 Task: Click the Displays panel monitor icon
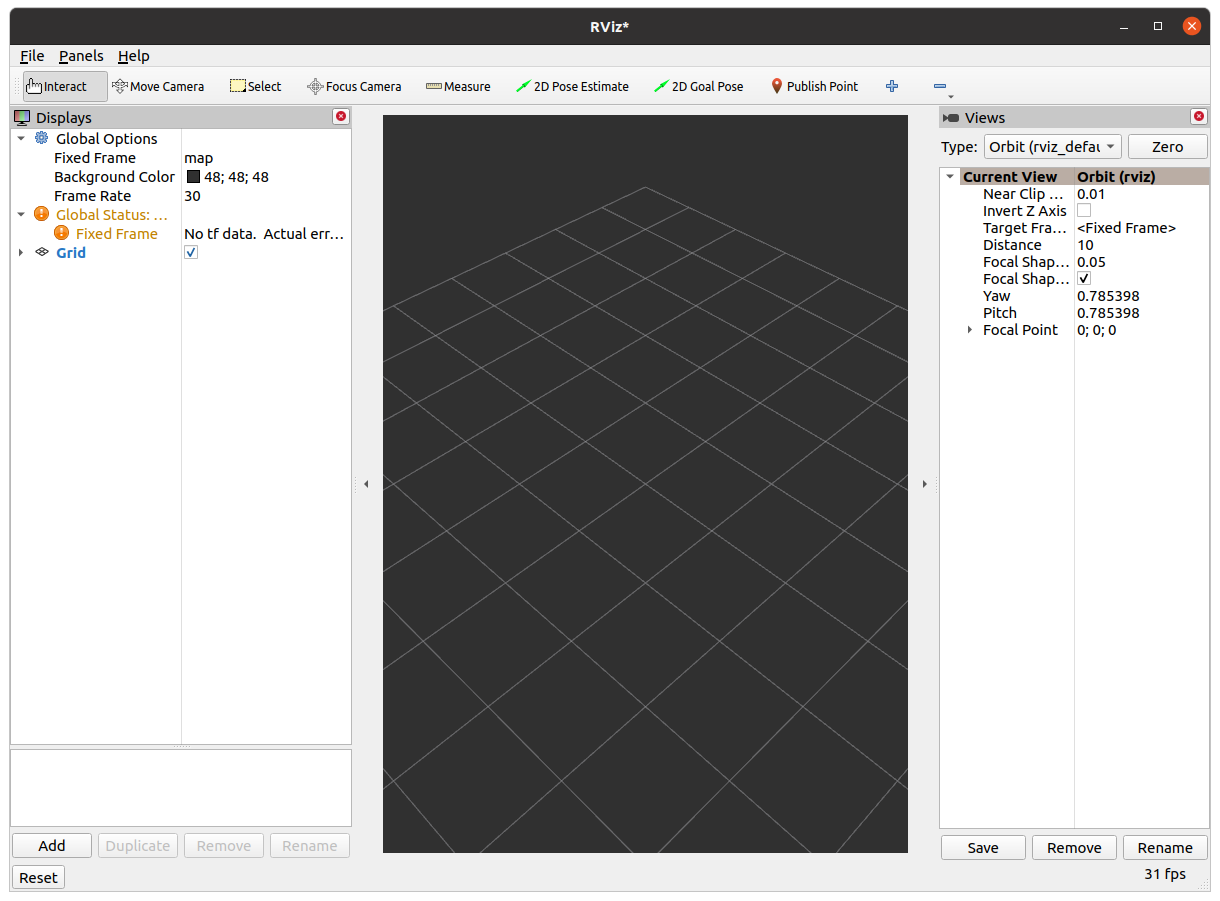22,118
